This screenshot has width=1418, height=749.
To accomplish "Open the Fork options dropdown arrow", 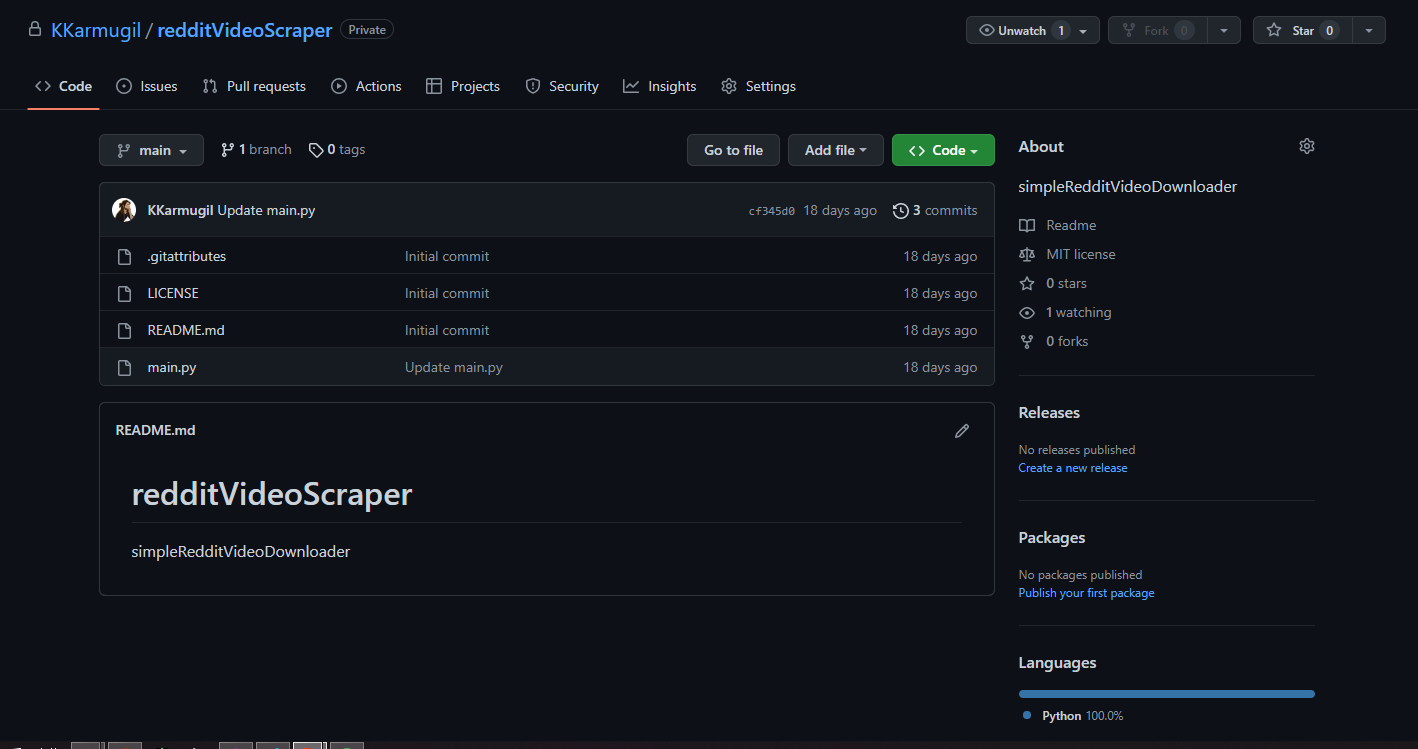I will [1224, 31].
